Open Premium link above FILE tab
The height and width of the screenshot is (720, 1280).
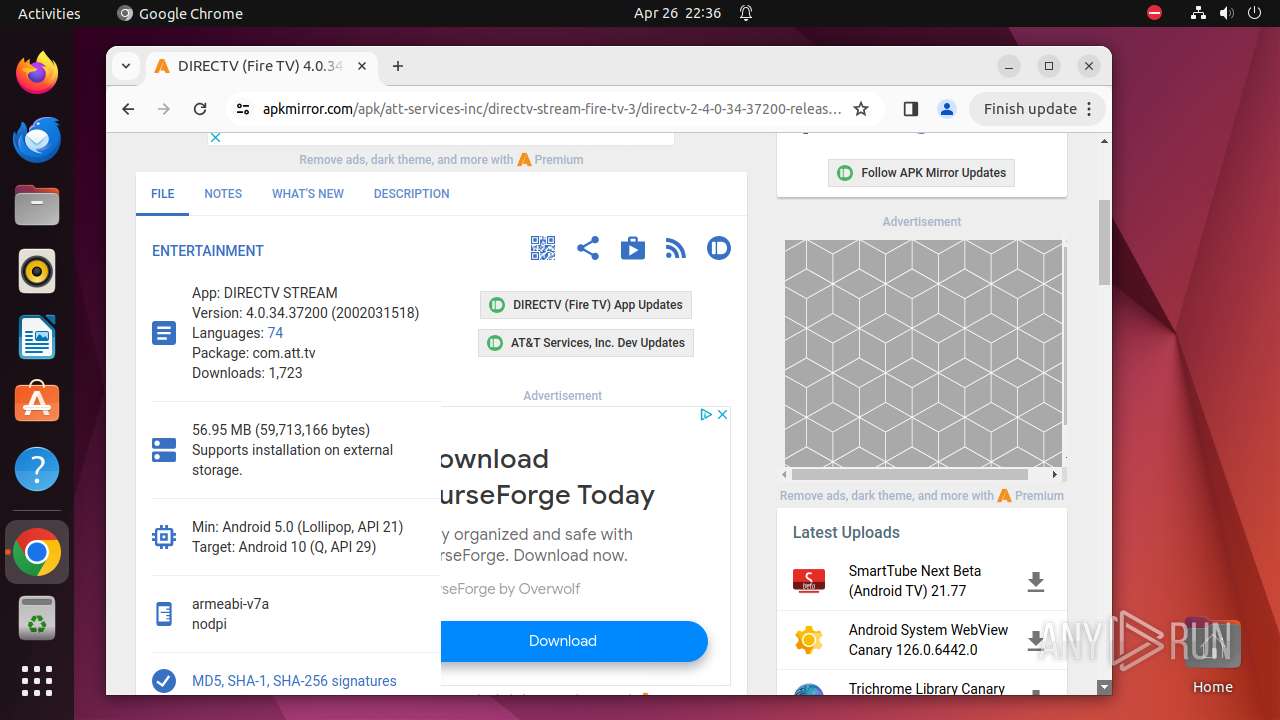coord(550,159)
